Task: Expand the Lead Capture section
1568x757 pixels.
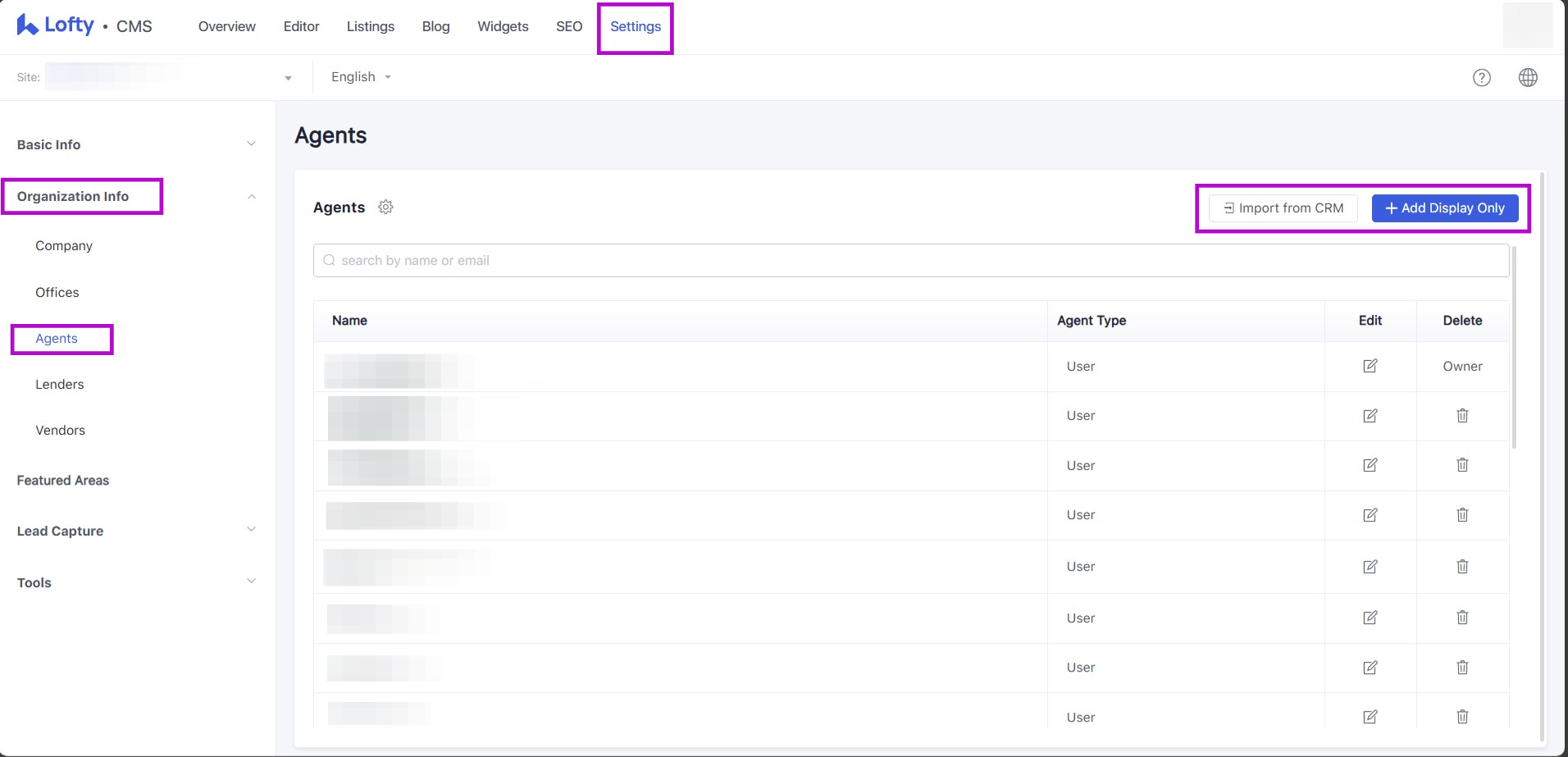Action: click(x=251, y=530)
